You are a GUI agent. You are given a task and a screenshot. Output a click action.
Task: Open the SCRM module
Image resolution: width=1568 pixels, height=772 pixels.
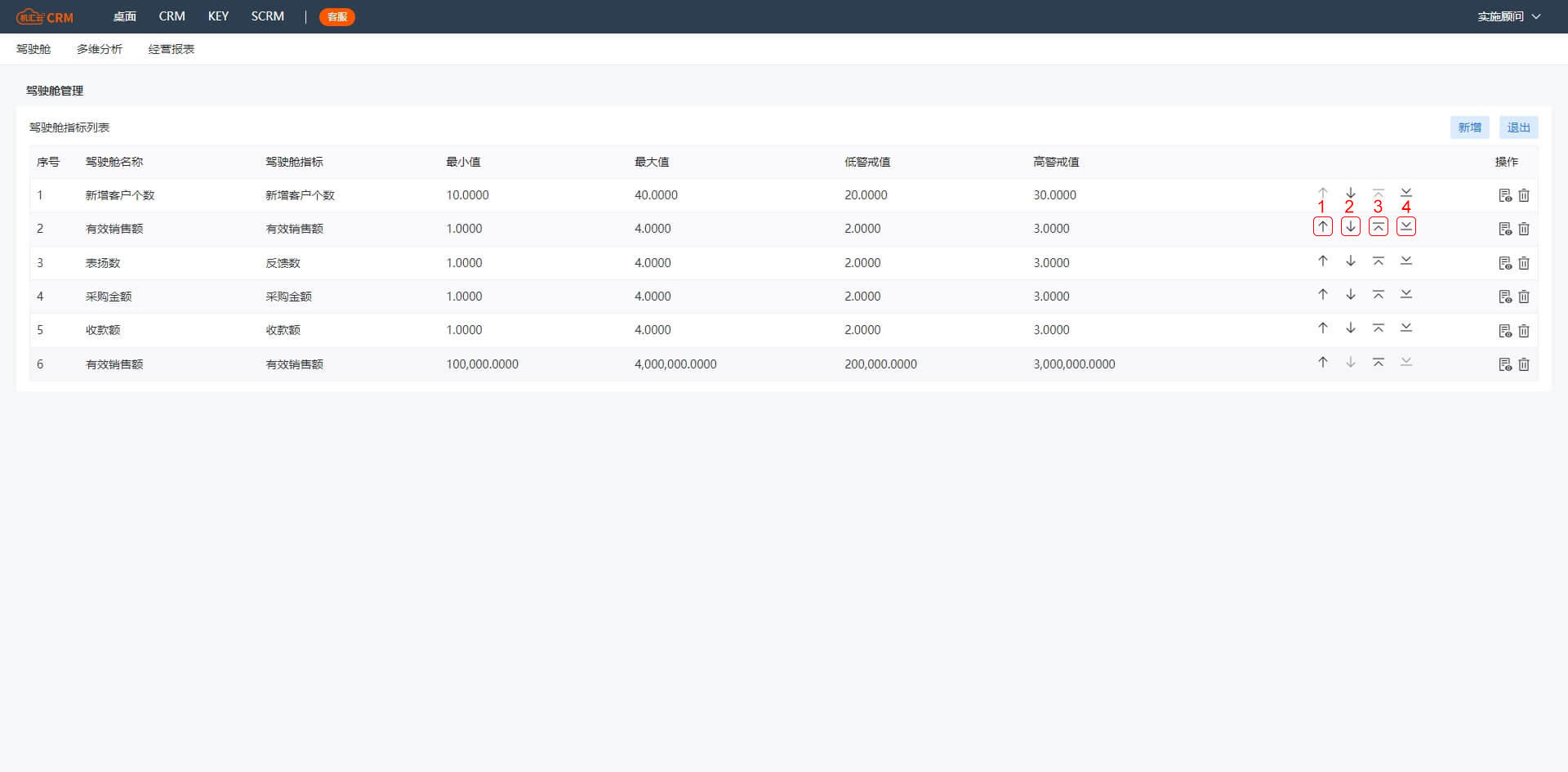tap(268, 16)
